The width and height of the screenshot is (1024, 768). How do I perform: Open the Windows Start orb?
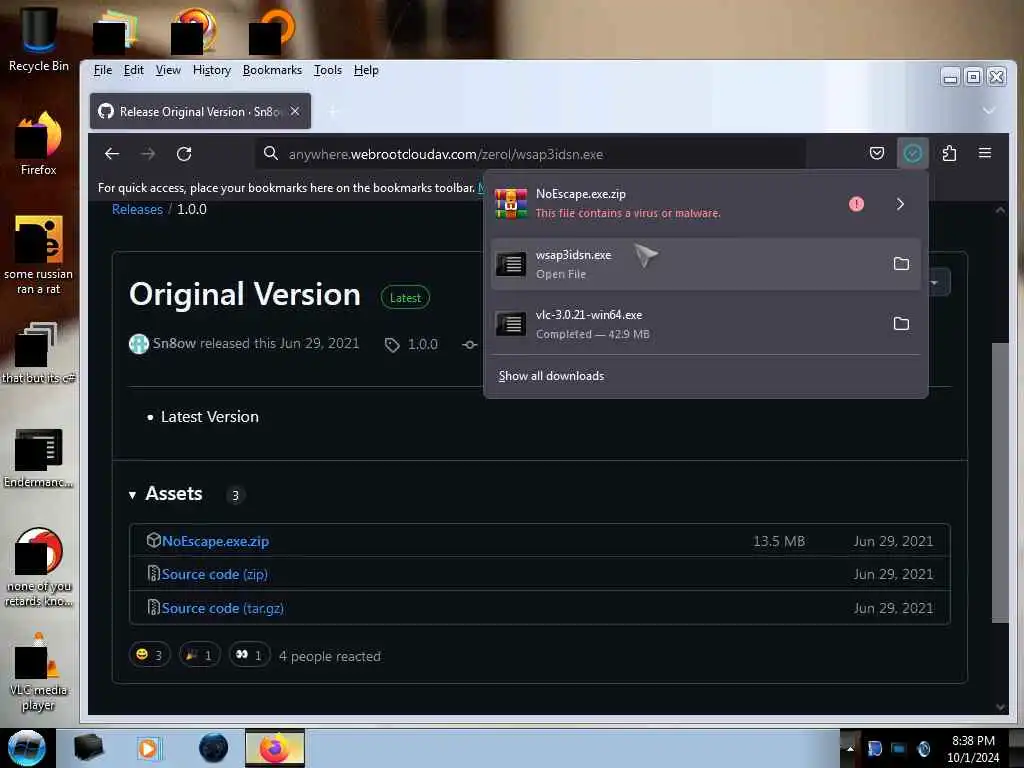tap(27, 748)
